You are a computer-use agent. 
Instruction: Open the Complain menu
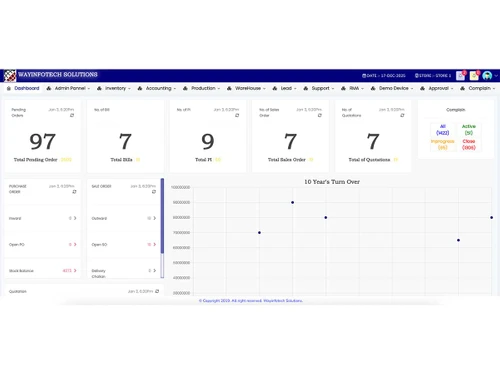point(482,88)
